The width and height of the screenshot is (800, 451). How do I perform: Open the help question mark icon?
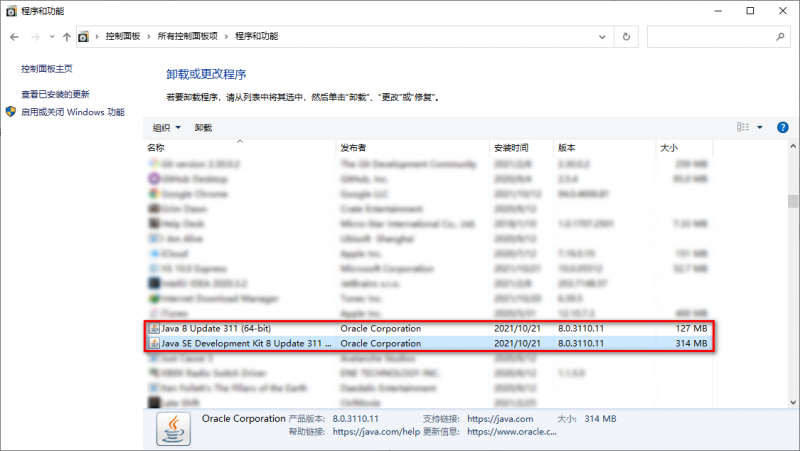(x=783, y=128)
